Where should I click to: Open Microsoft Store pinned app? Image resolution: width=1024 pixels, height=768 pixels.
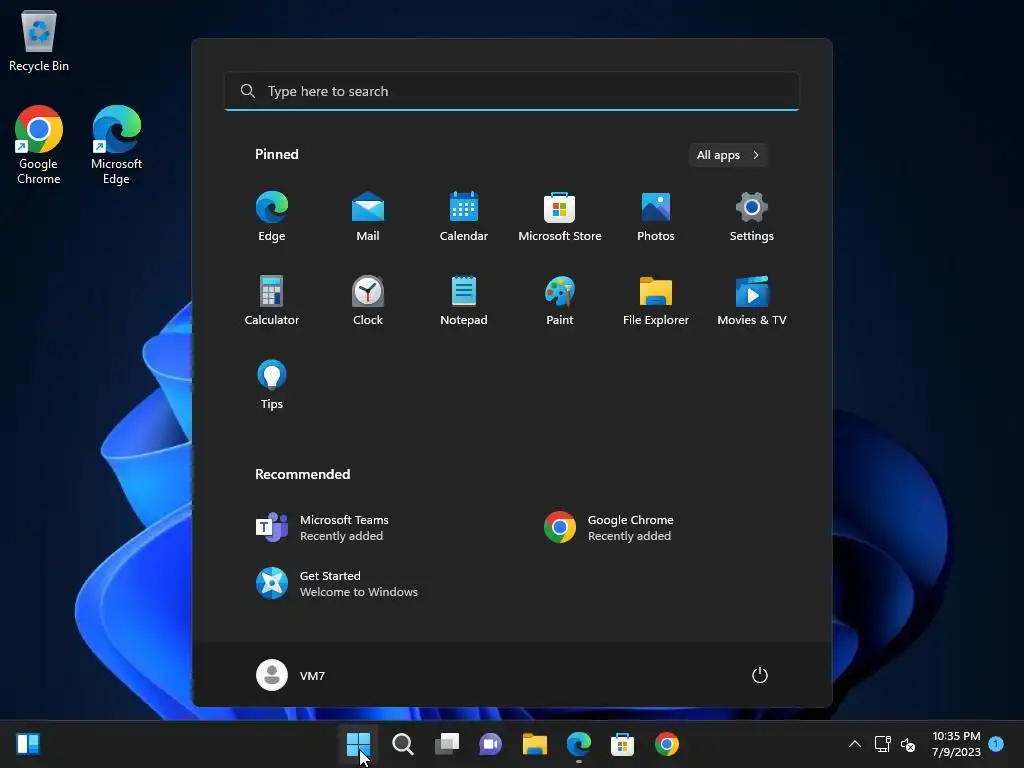560,217
